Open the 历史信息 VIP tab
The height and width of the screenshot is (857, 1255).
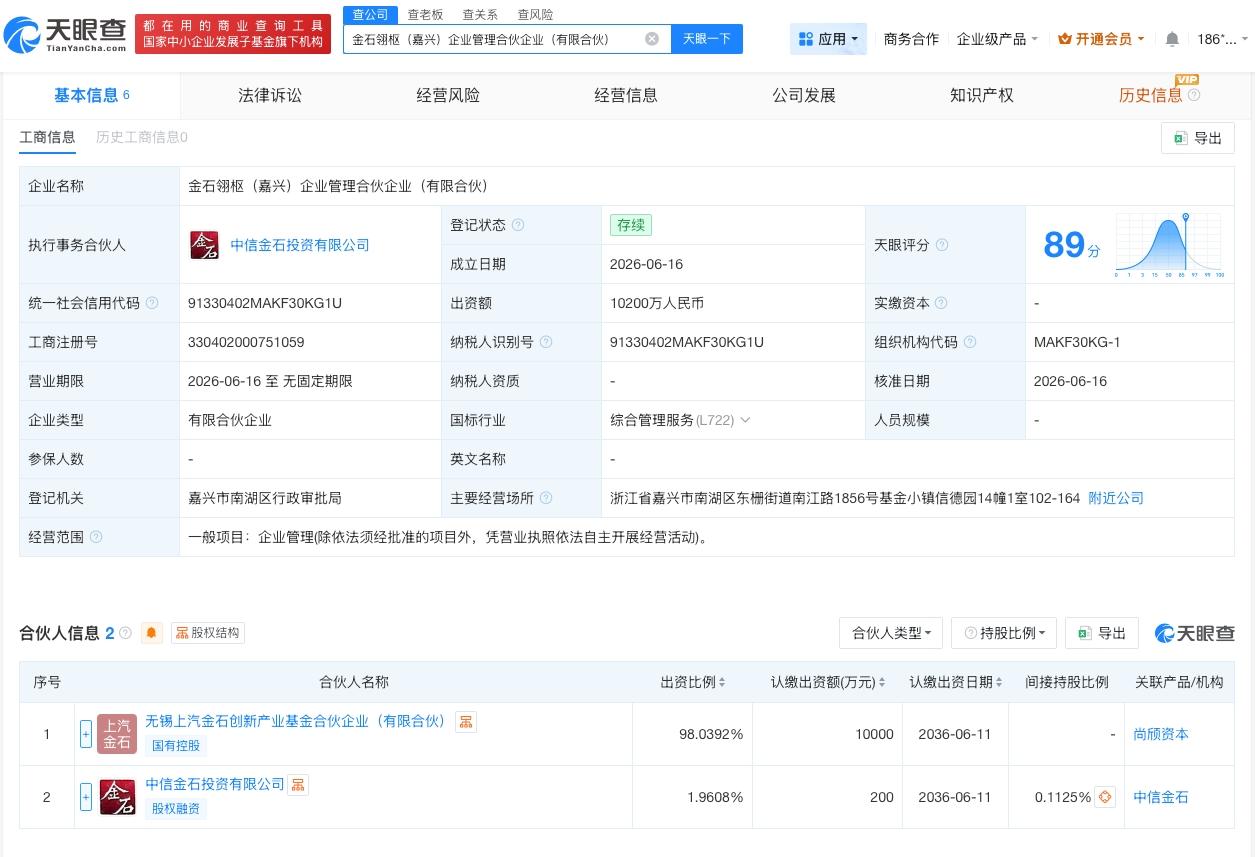tap(1151, 95)
